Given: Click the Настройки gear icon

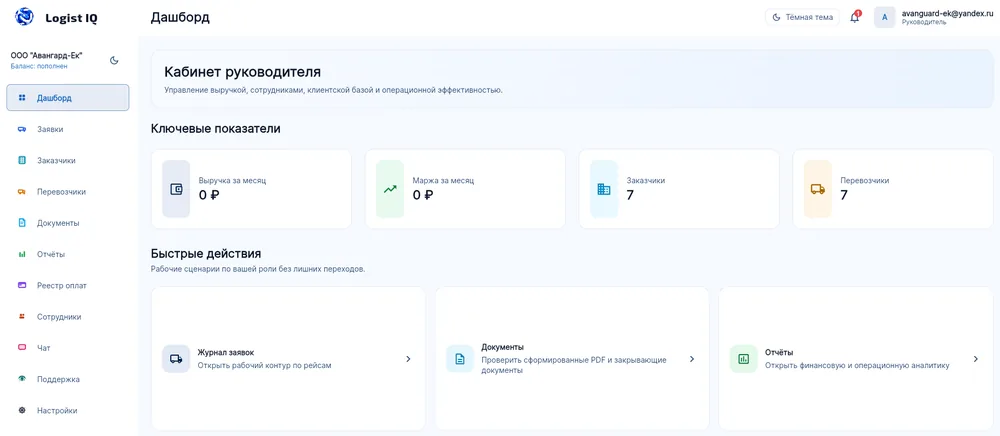Looking at the screenshot, I should pos(22,410).
